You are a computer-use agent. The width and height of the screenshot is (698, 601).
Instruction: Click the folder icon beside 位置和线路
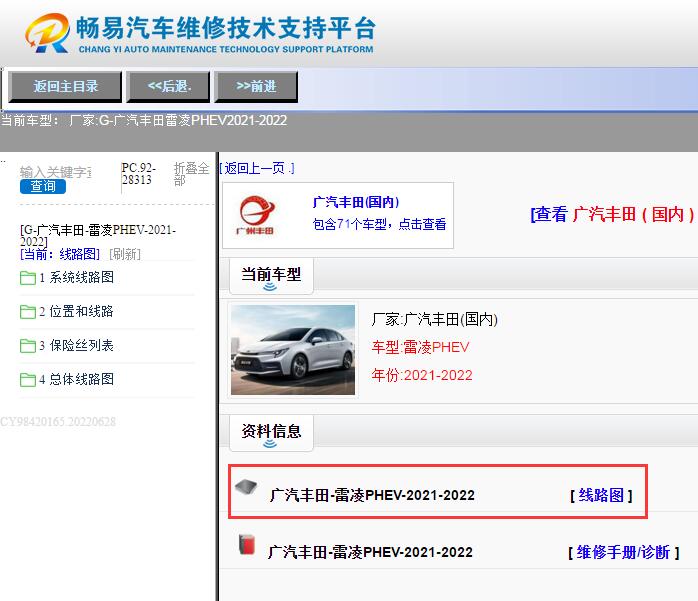[x=28, y=312]
